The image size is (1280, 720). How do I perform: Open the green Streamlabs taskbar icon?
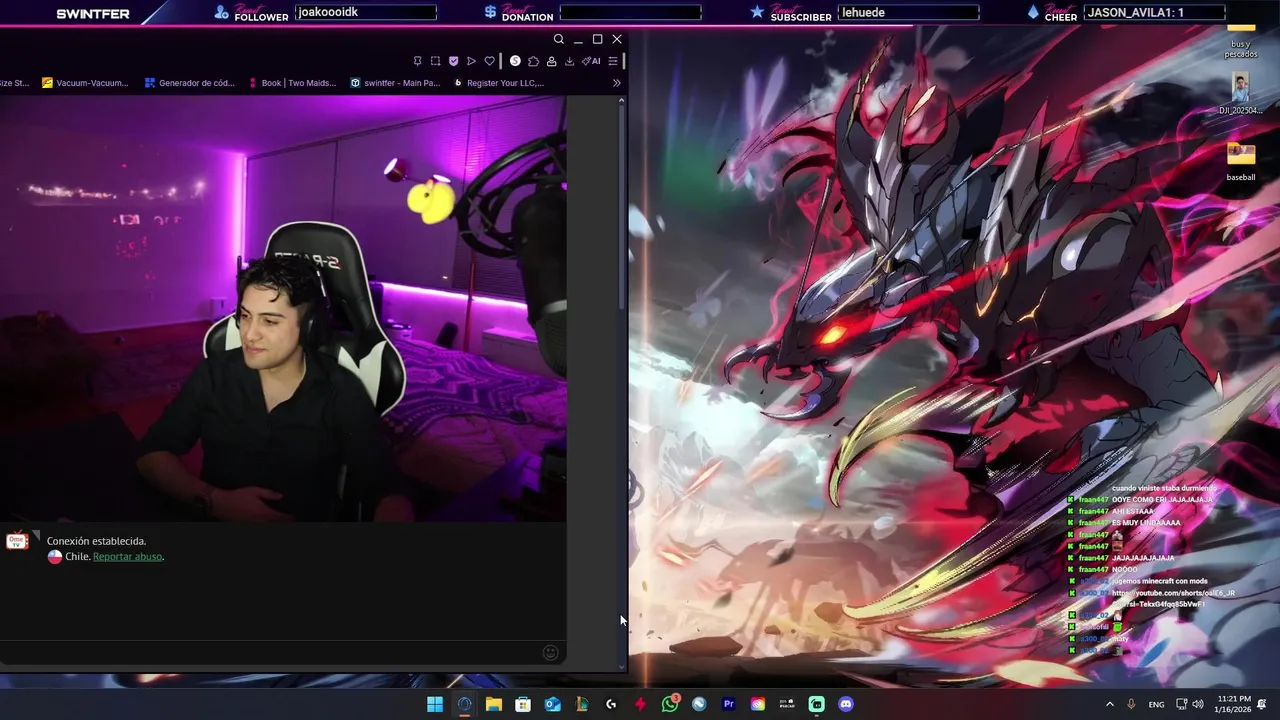click(x=817, y=704)
